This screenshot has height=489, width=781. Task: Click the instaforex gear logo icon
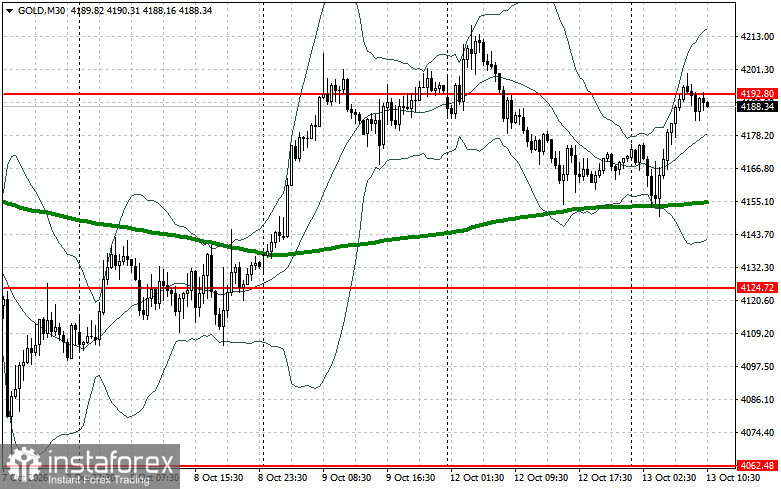coord(24,466)
